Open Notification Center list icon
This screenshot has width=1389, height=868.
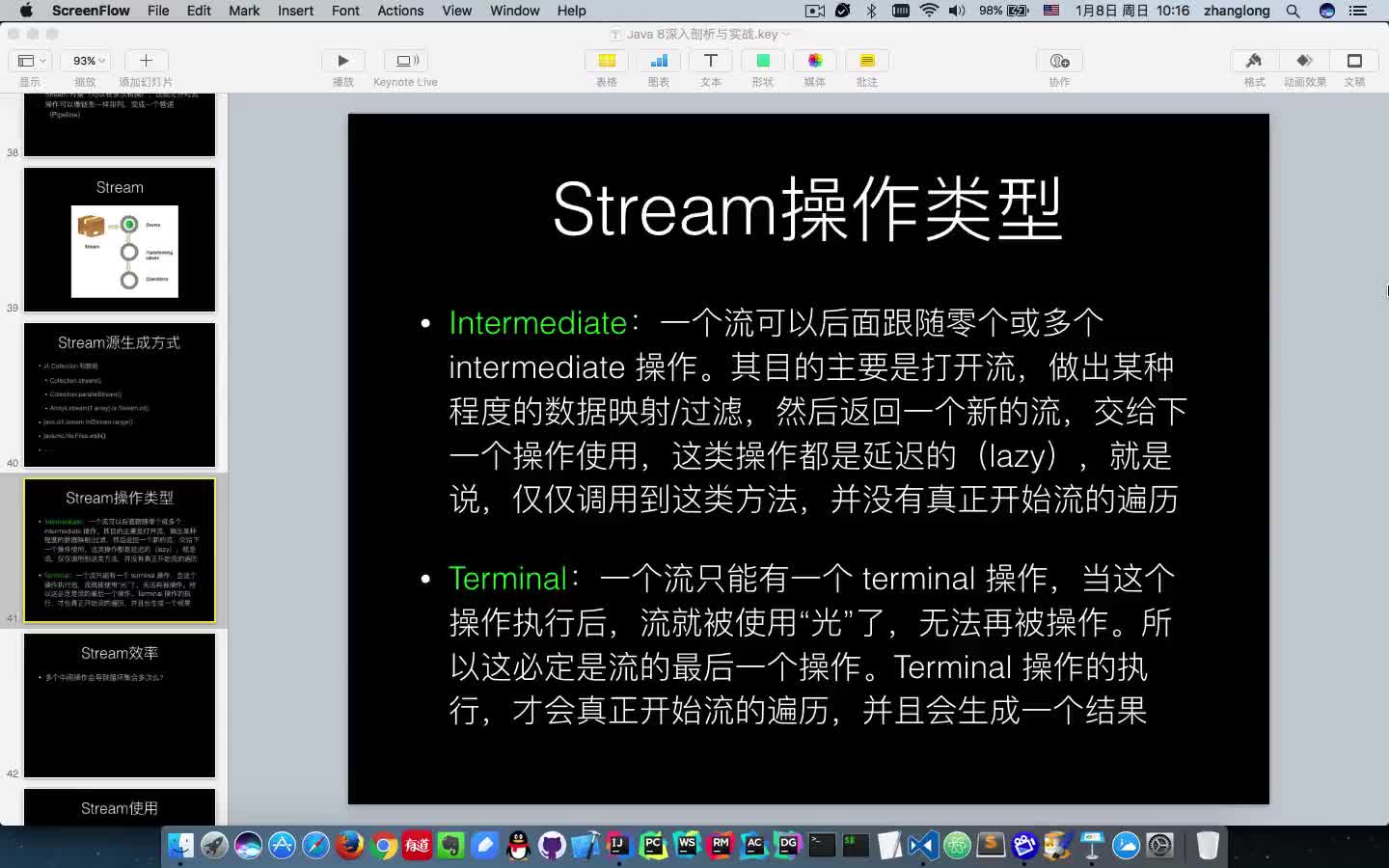point(1358,11)
